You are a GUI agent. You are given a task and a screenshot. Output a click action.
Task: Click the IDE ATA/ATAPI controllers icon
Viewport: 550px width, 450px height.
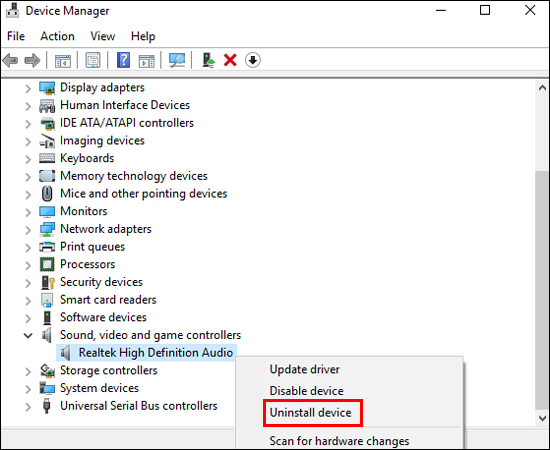point(47,123)
